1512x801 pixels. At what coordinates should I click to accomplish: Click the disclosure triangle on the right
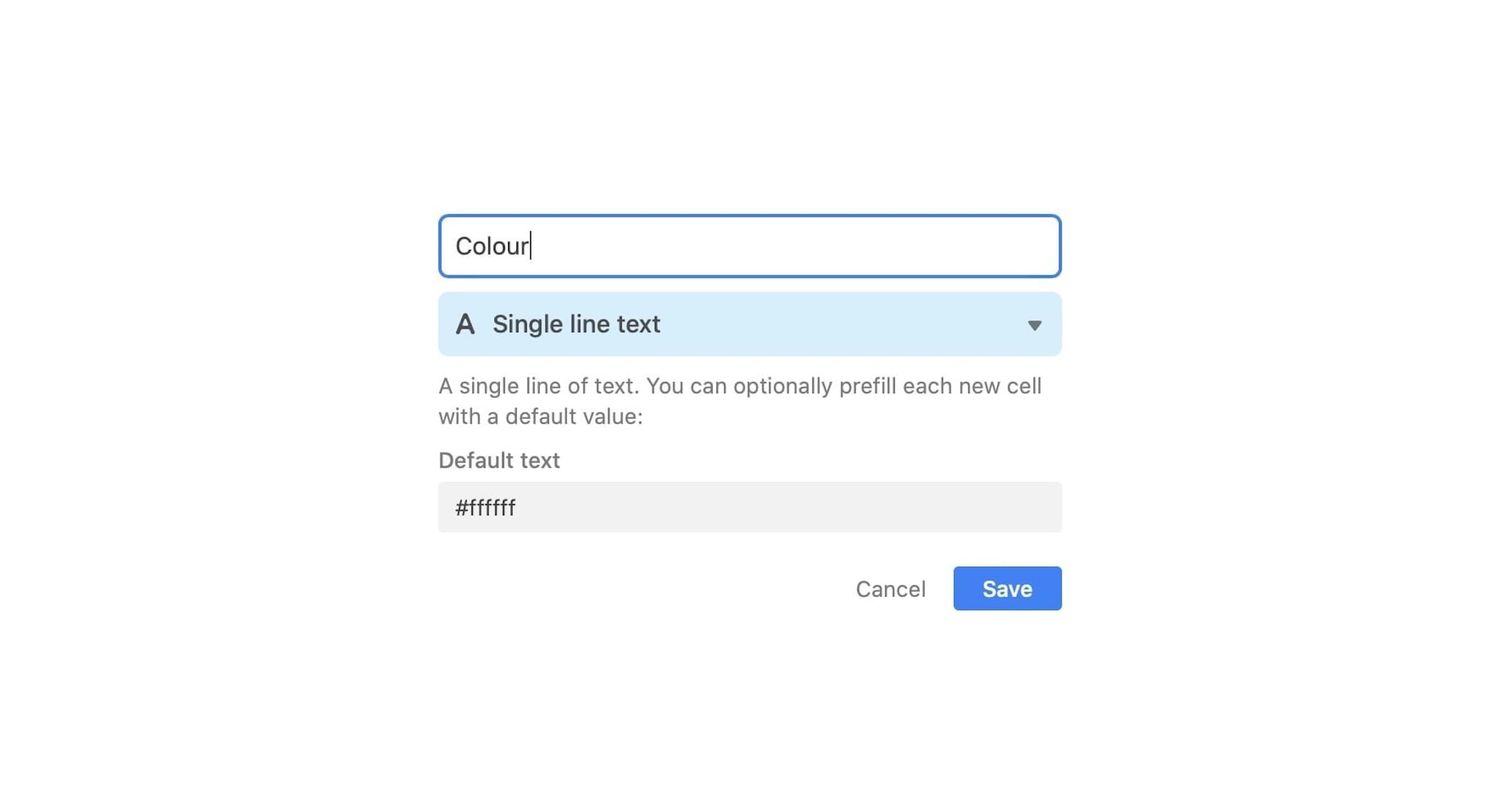pos(1034,325)
